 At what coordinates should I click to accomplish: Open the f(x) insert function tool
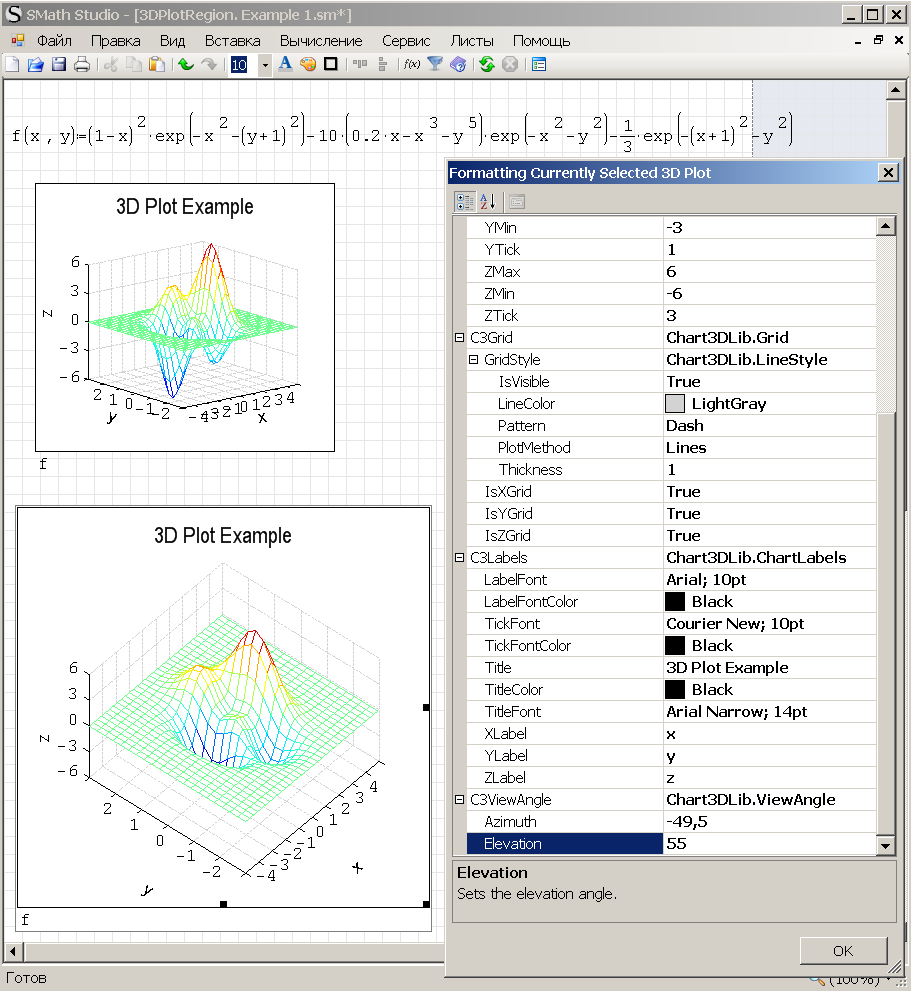point(411,64)
